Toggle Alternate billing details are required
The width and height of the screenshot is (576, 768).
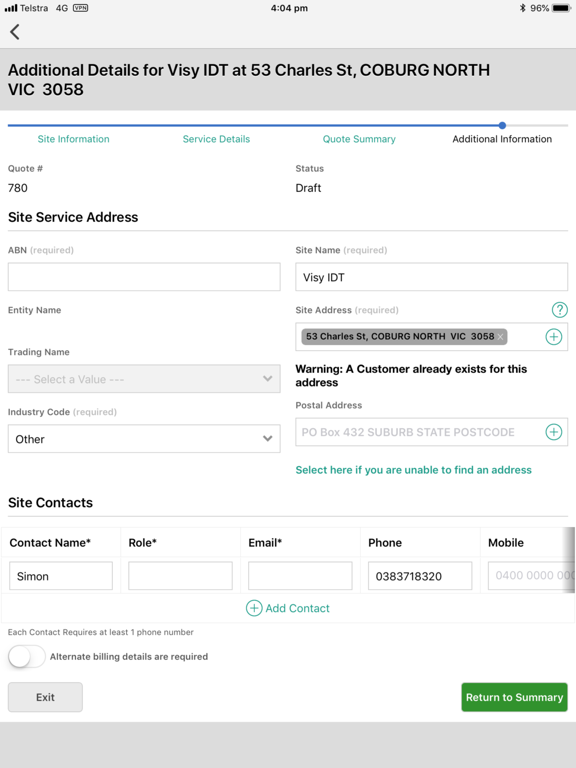pos(26,656)
